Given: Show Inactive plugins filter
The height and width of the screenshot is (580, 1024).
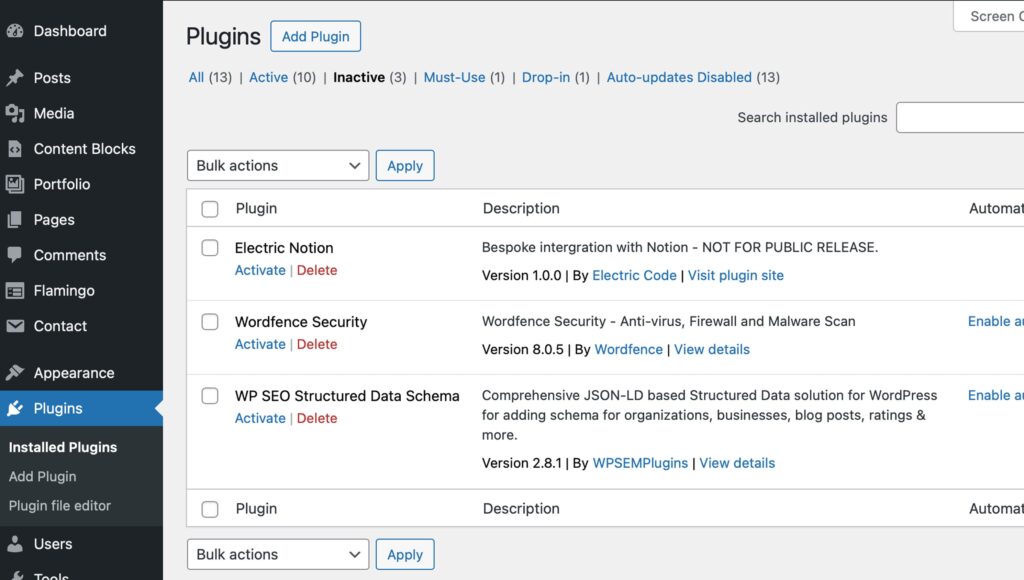Looking at the screenshot, I should click(359, 77).
